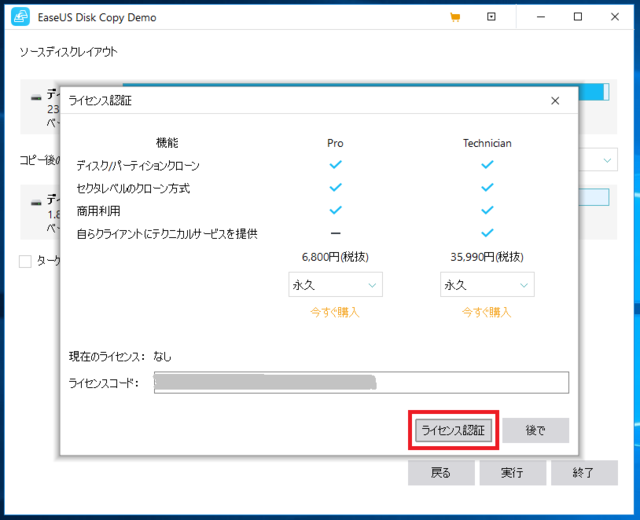640x520 pixels.
Task: Click the EaseUS Disk Copy app logo
Action: tap(20, 17)
